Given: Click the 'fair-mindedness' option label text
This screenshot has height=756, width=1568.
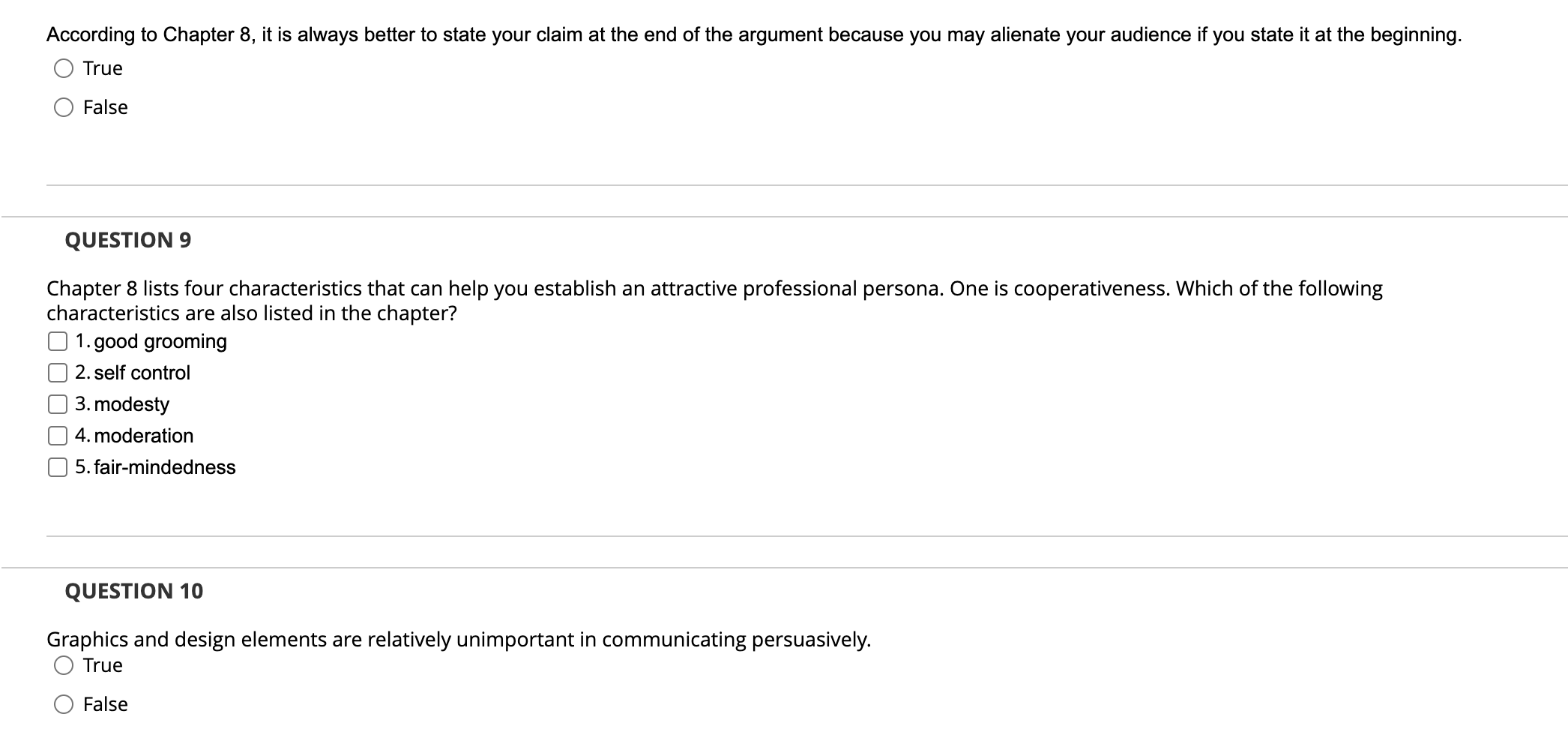Looking at the screenshot, I should [x=165, y=468].
